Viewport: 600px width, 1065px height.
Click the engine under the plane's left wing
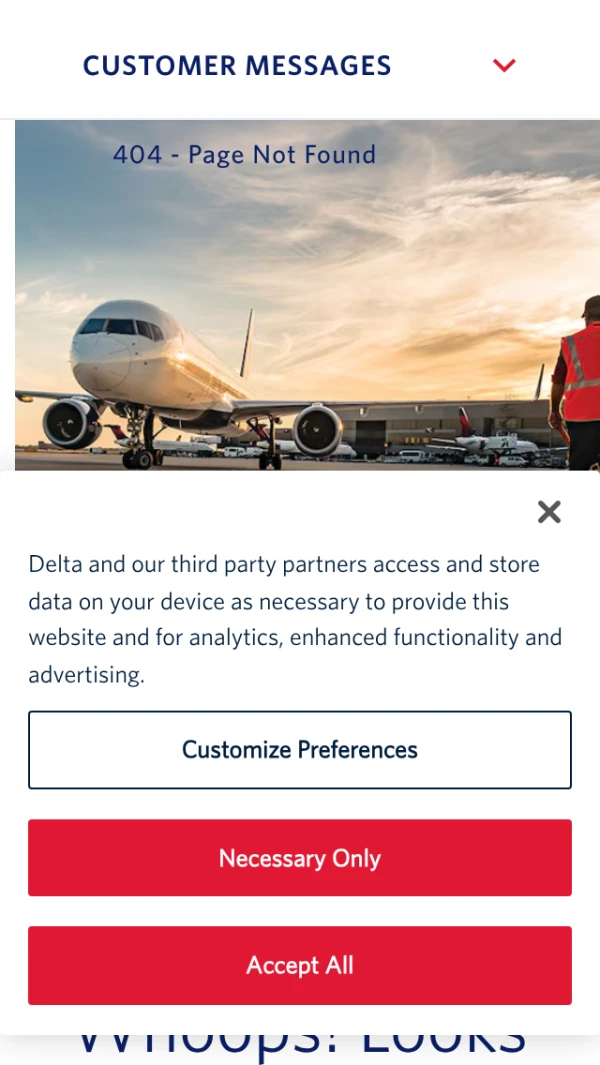(x=318, y=429)
